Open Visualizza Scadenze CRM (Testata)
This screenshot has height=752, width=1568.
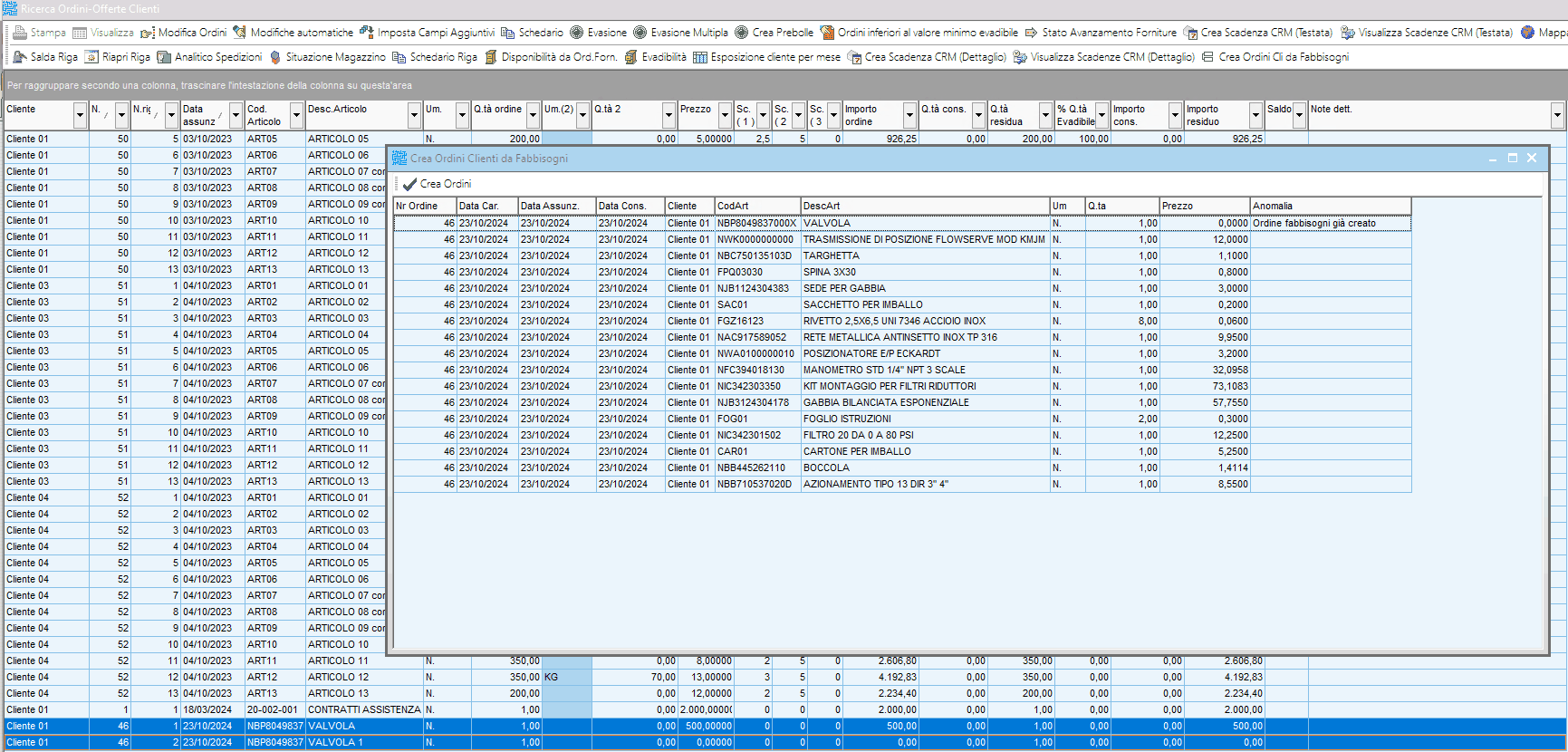tap(1427, 33)
